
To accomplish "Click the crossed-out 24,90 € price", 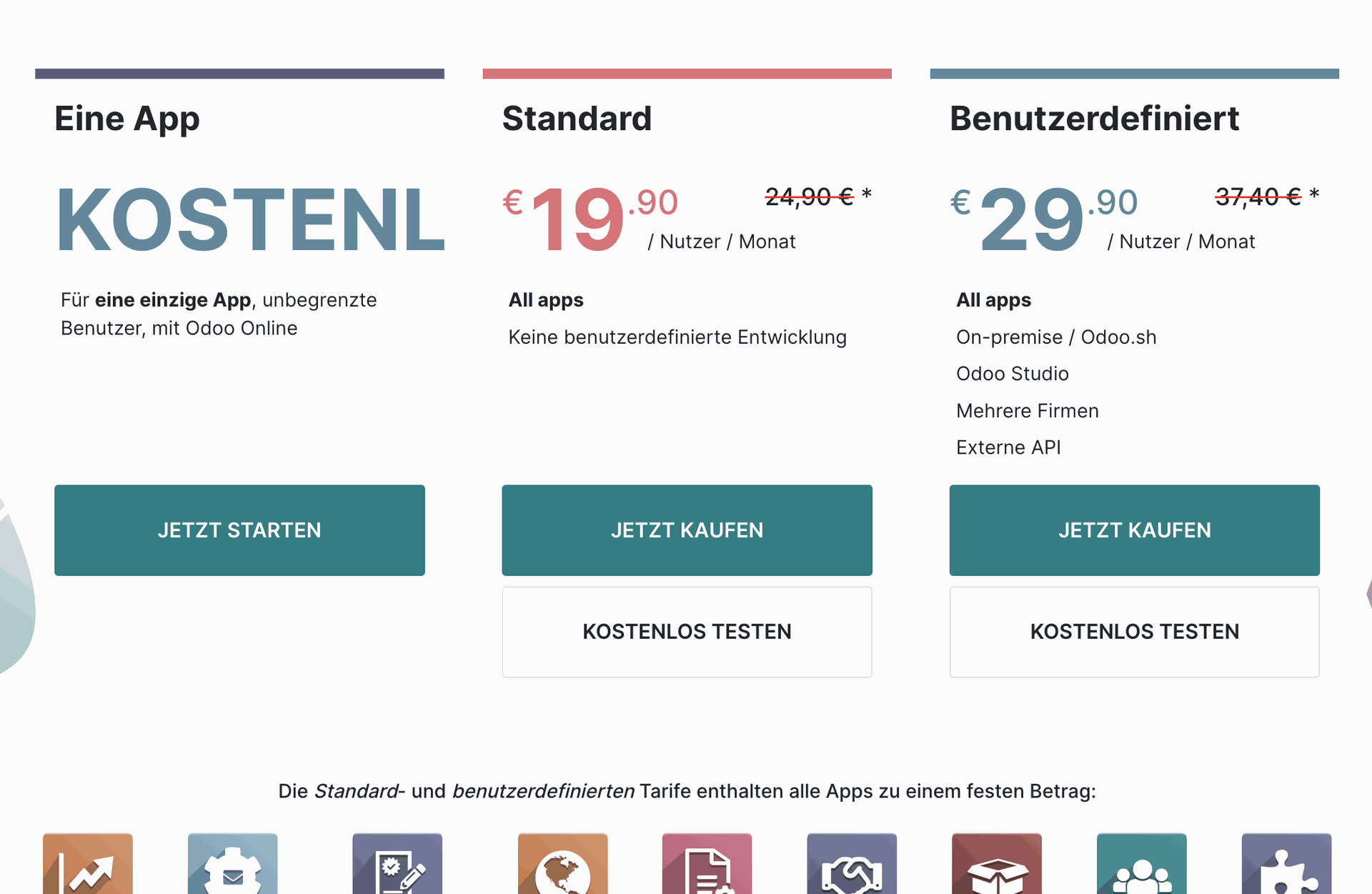I will tap(808, 197).
